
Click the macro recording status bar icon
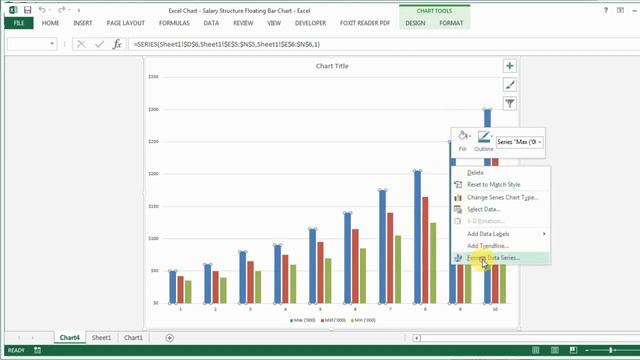(x=38, y=350)
